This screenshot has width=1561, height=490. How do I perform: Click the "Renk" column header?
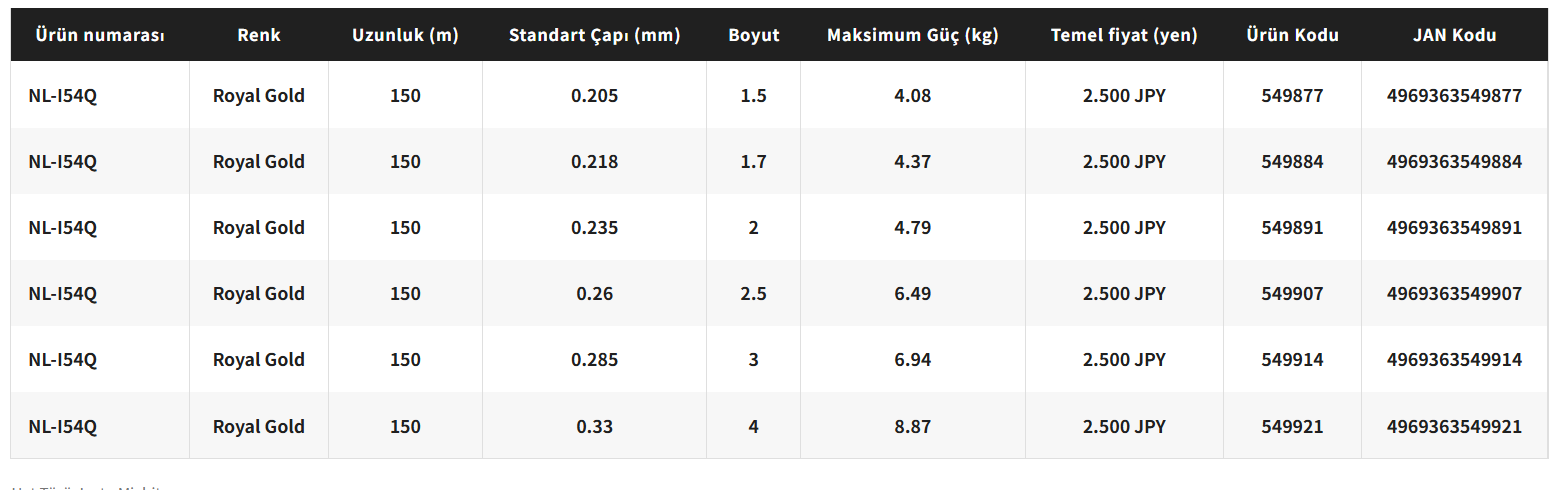coord(259,35)
